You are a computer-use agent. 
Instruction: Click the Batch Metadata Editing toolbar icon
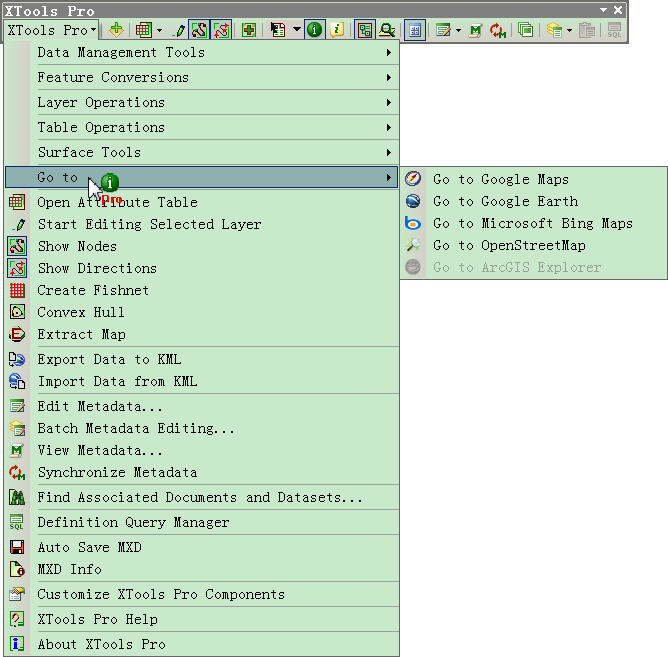[x=554, y=30]
